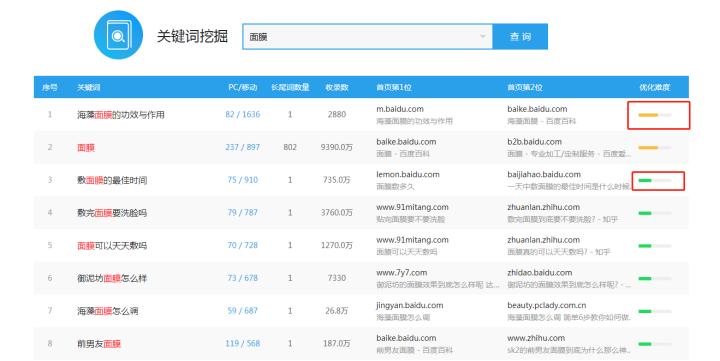Image resolution: width=720 pixels, height=361 pixels.
Task: Click the 首页第2位 column header
Action: click(525, 87)
